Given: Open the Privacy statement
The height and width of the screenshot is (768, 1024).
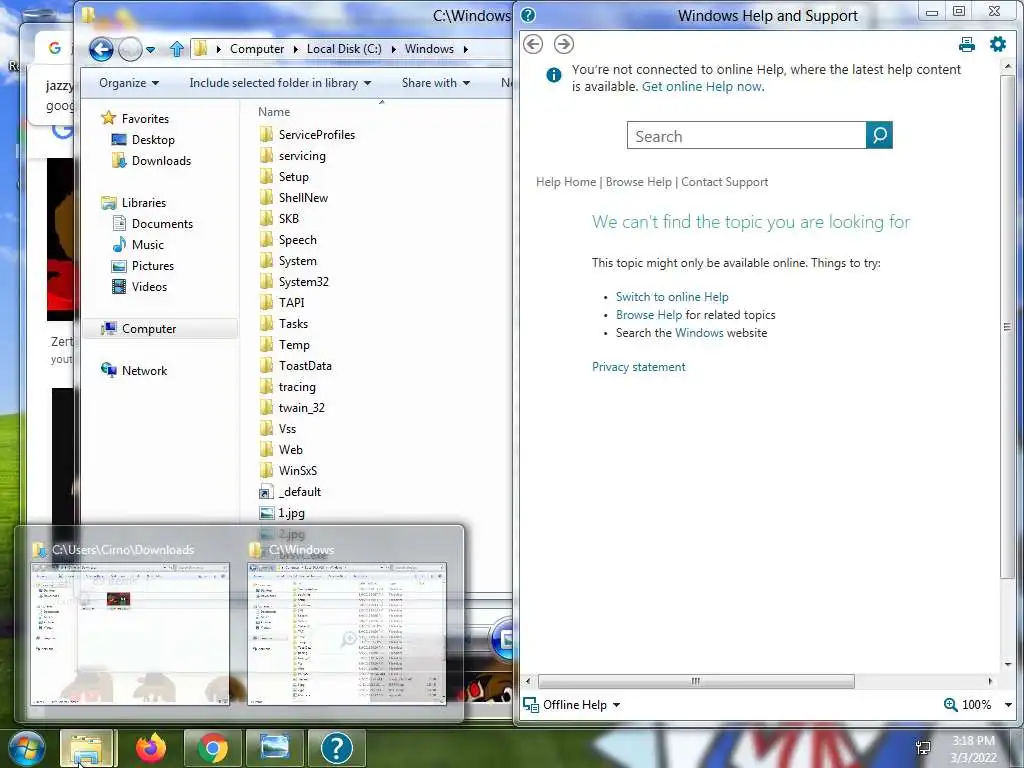Looking at the screenshot, I should 639,367.
